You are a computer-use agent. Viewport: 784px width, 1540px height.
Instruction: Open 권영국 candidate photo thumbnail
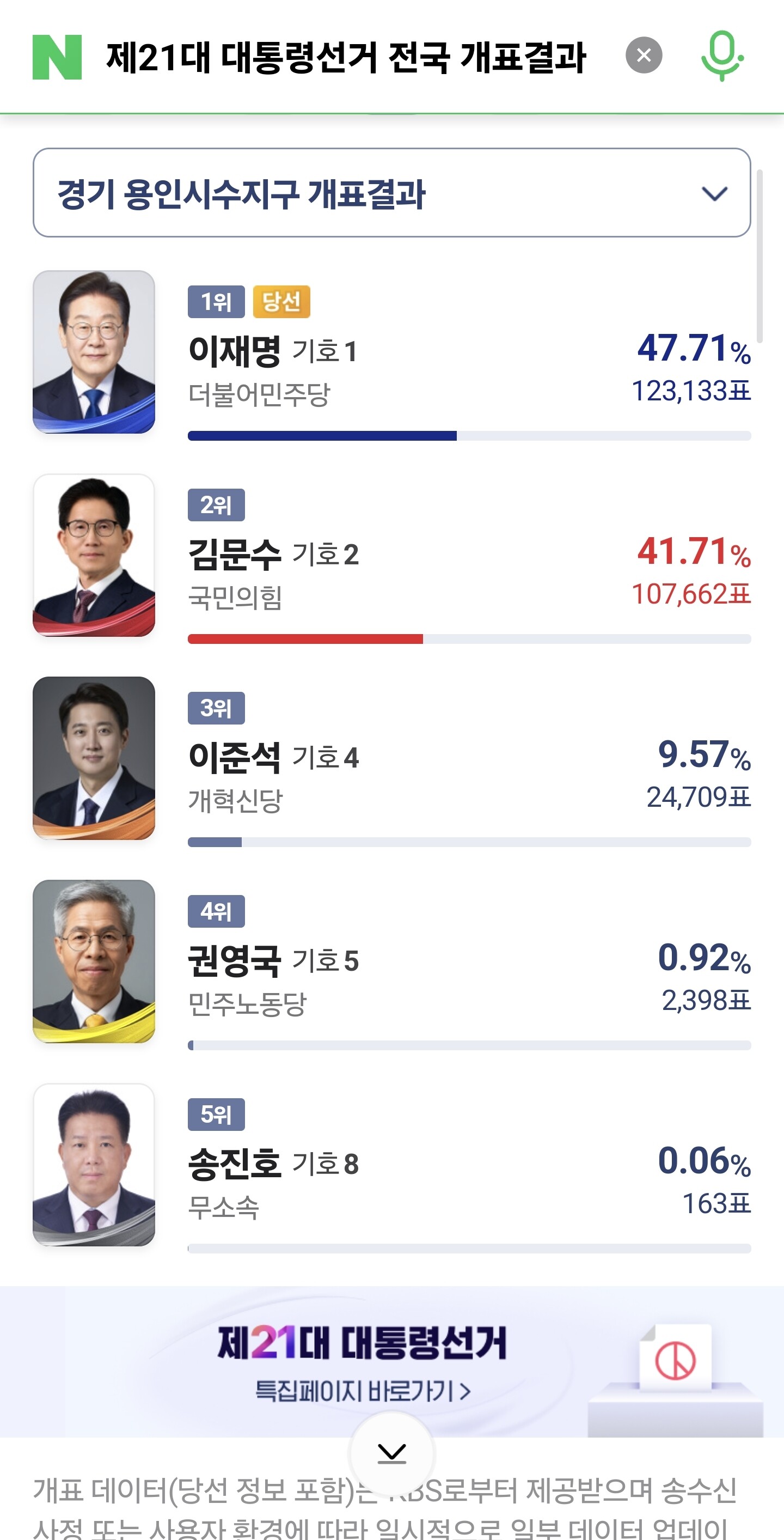pos(94,961)
